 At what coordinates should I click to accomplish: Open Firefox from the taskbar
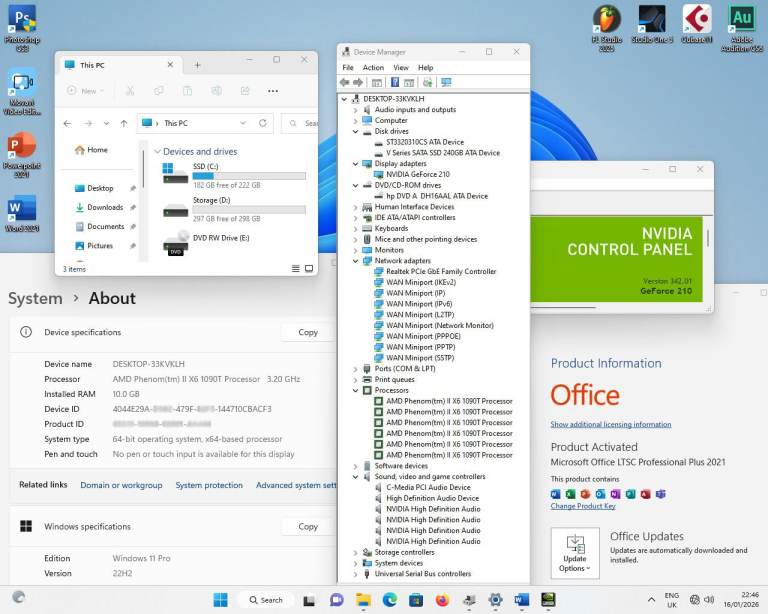click(442, 600)
